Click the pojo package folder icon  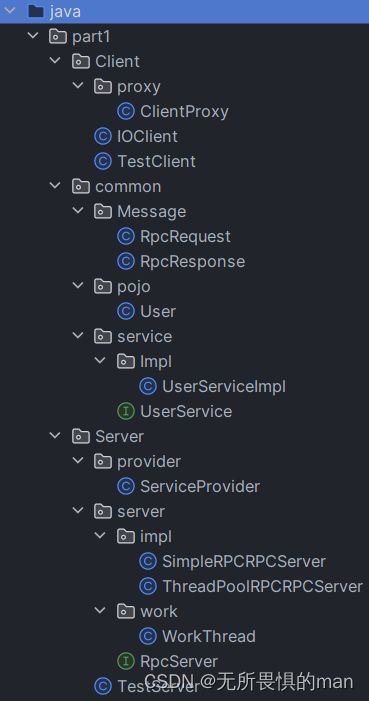point(103,287)
